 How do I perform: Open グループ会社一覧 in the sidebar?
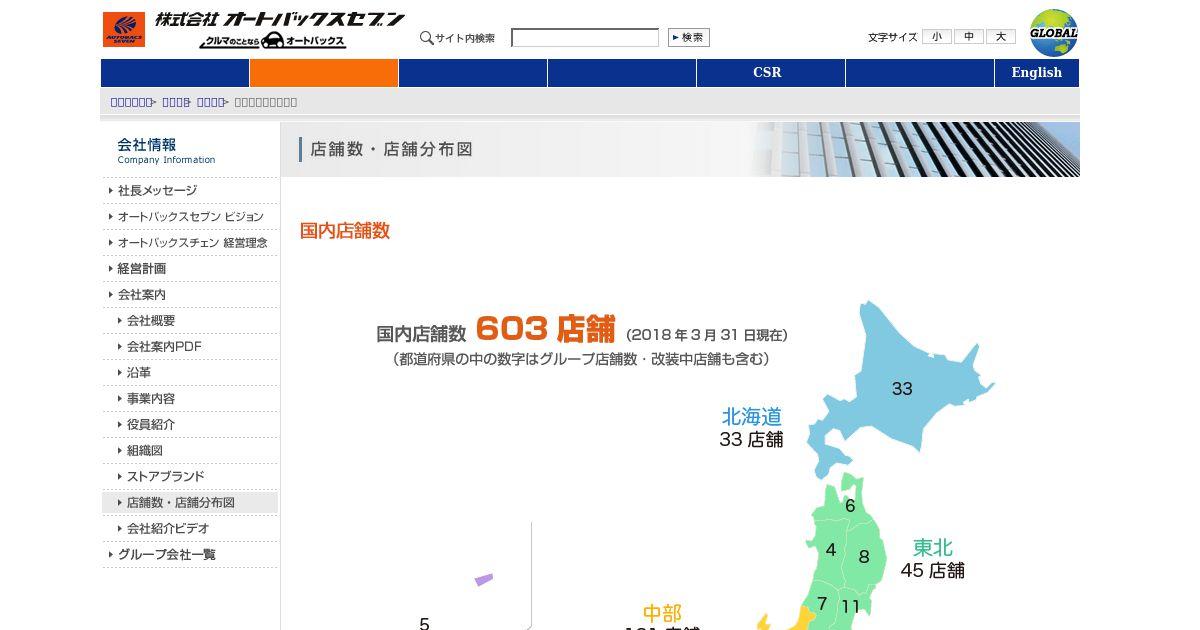coord(166,555)
